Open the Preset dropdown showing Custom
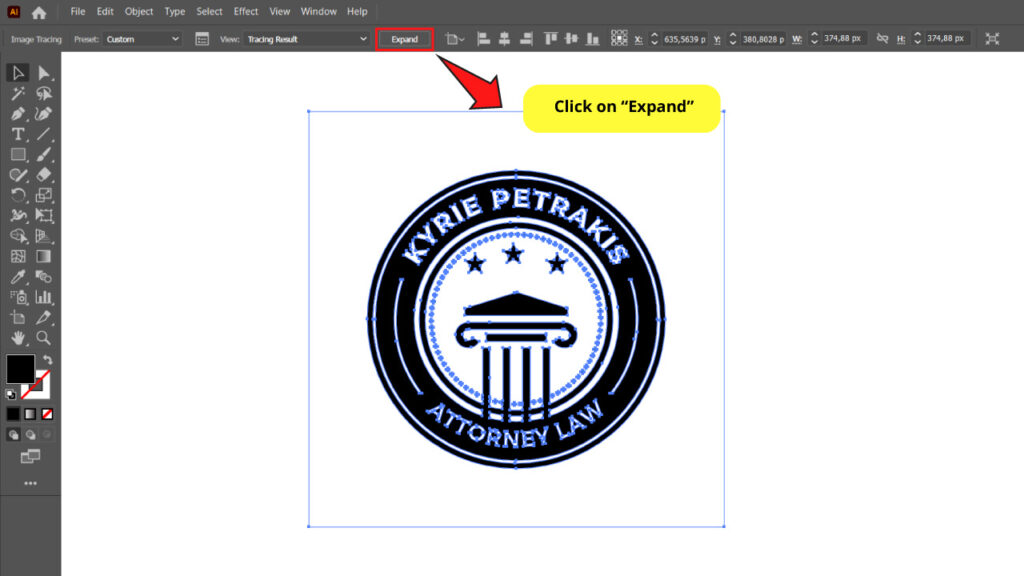This screenshot has height=576, width=1024. (x=142, y=39)
